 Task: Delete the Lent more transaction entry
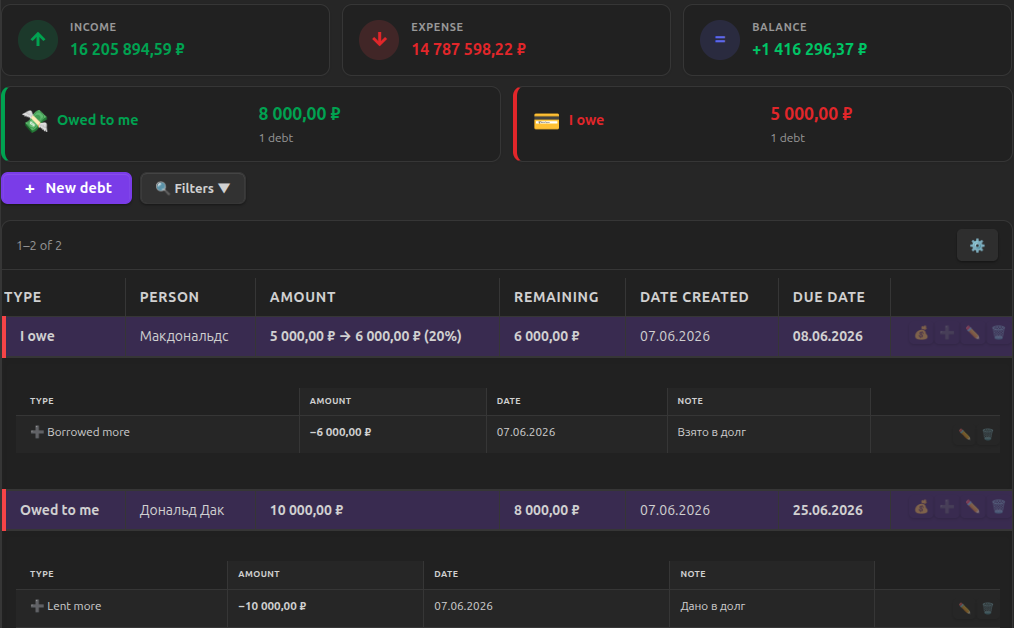click(x=987, y=609)
